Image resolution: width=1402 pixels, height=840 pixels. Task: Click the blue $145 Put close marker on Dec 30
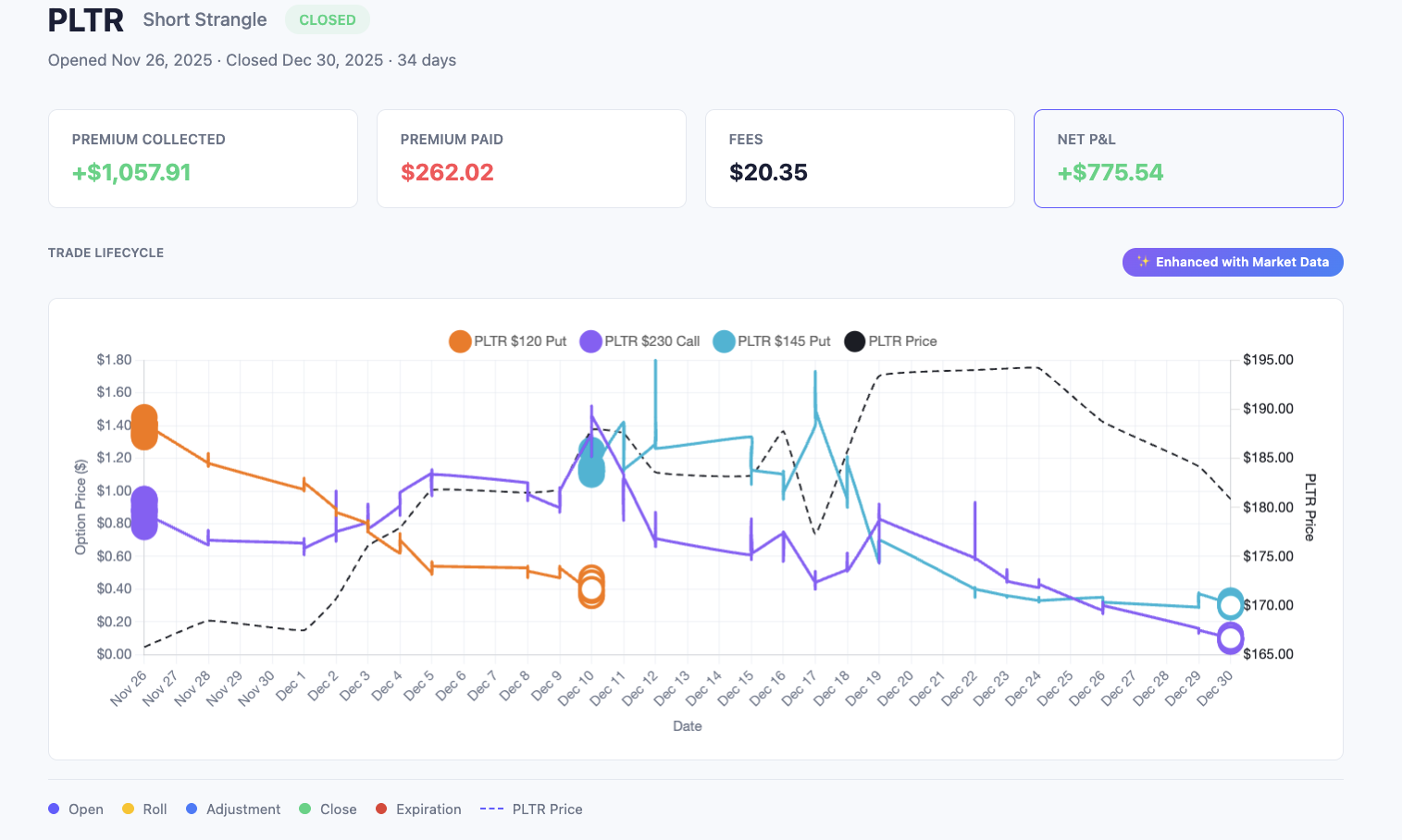[x=1230, y=604]
